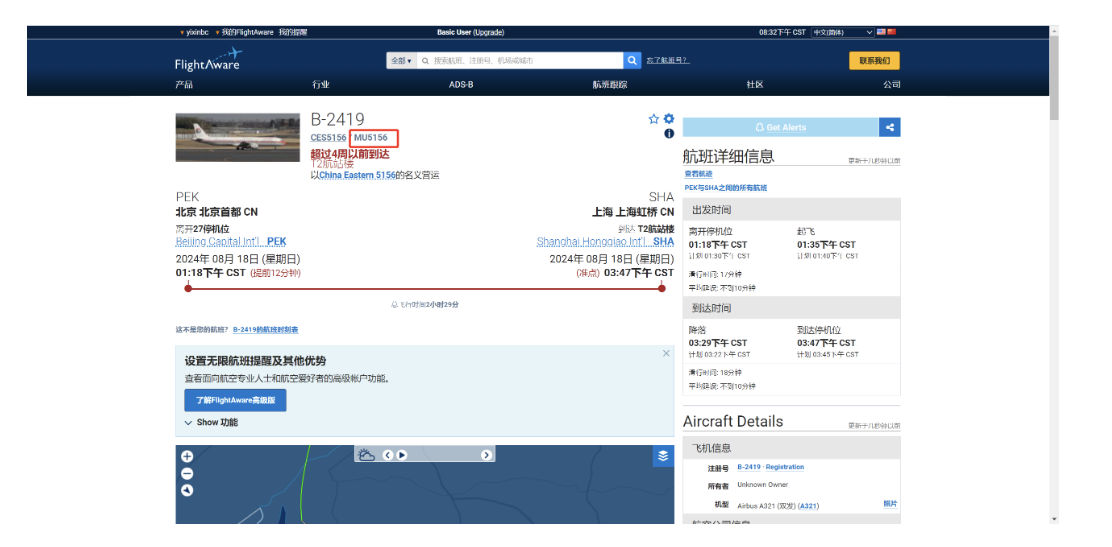
Task: Toggle weather overlay cloud icon on map
Action: click(x=367, y=455)
